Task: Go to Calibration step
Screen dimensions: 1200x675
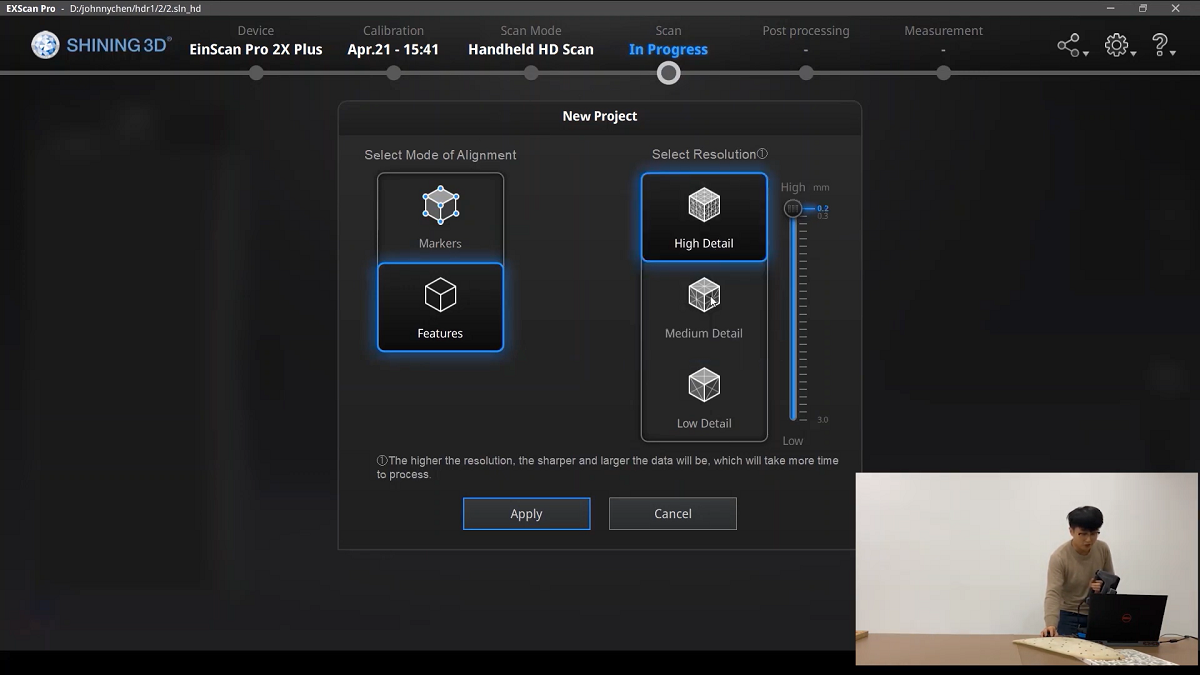Action: (393, 40)
